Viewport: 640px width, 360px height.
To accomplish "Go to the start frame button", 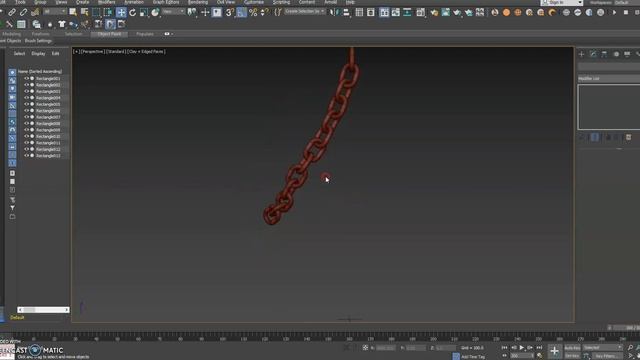I will point(504,348).
